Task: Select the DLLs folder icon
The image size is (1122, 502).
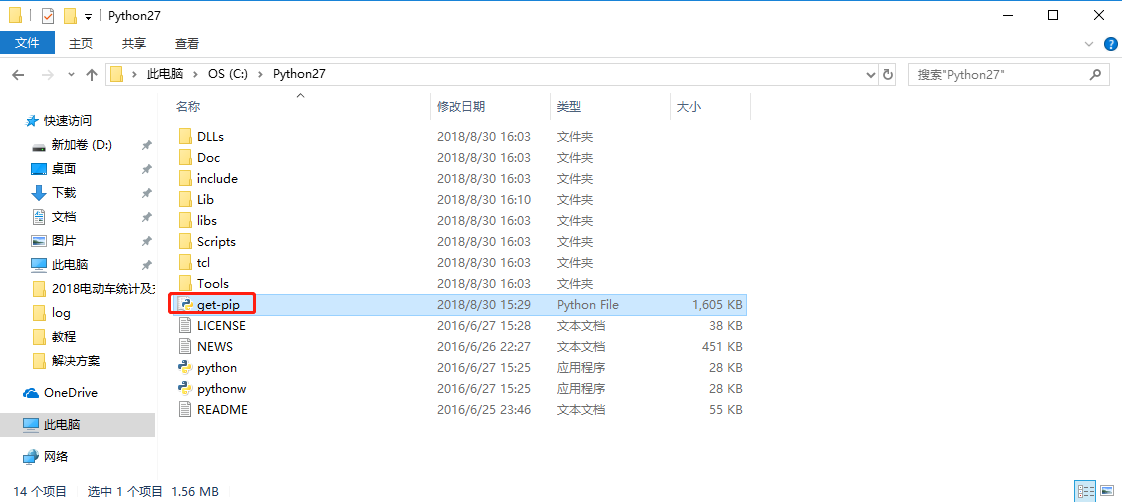Action: pos(185,137)
